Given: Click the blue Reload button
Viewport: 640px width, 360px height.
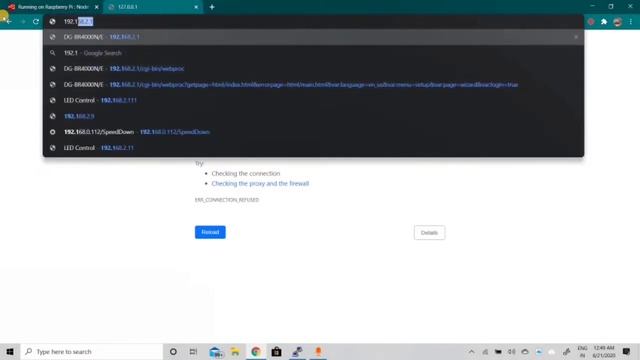Looking at the screenshot, I should [x=210, y=232].
